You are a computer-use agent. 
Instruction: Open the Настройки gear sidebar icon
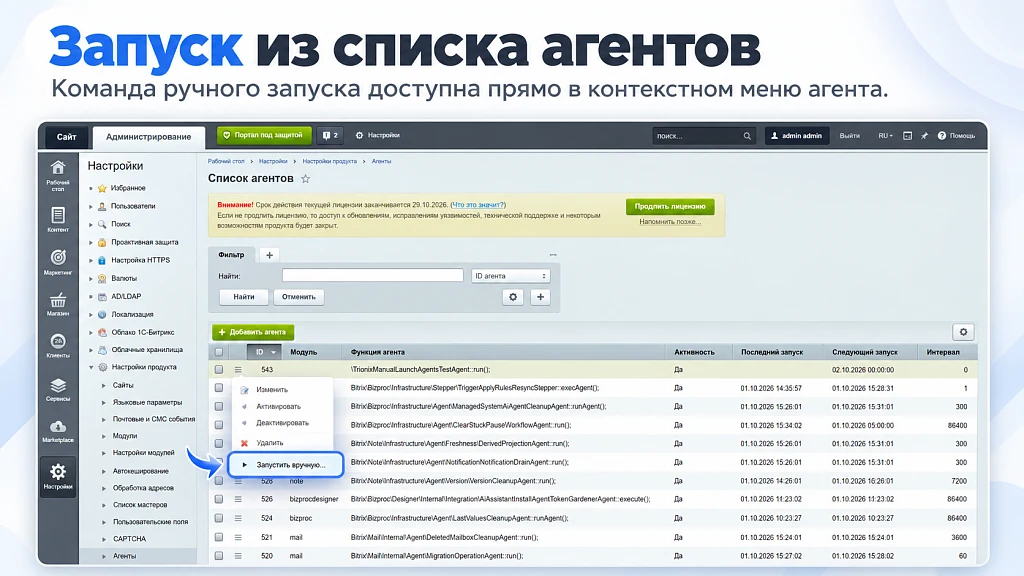pos(58,477)
